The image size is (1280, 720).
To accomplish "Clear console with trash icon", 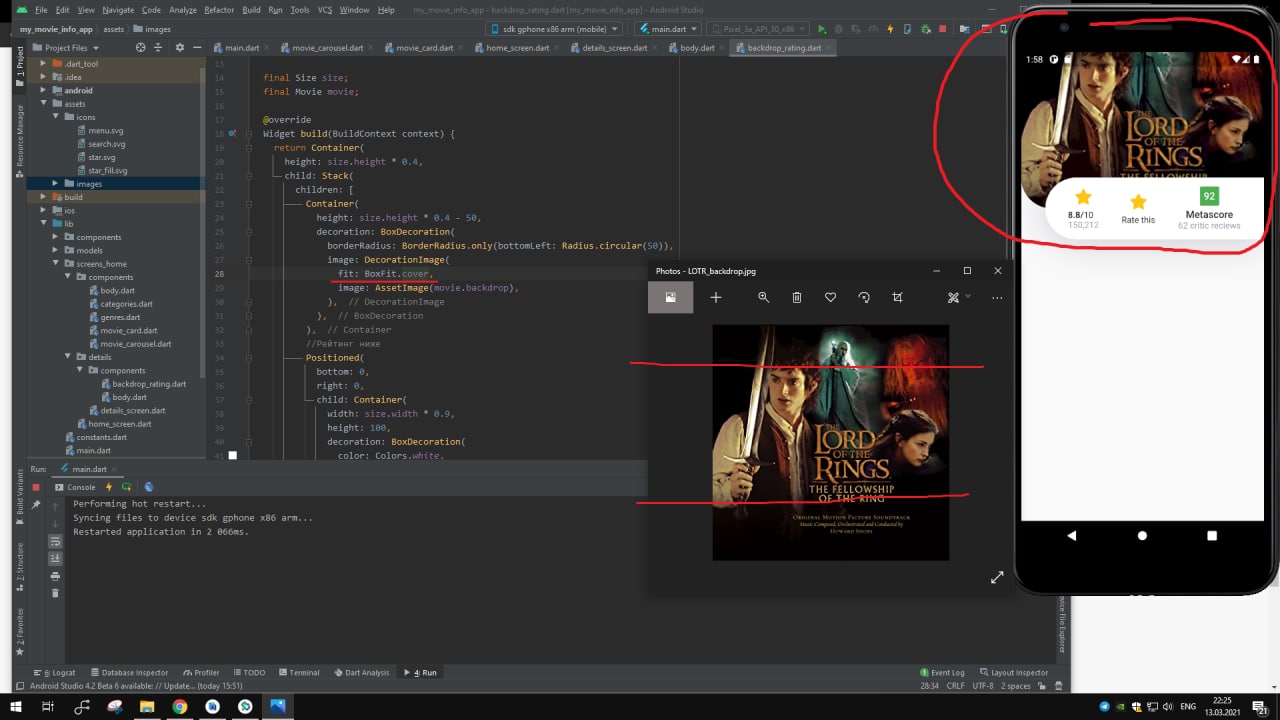I will pyautogui.click(x=55, y=593).
